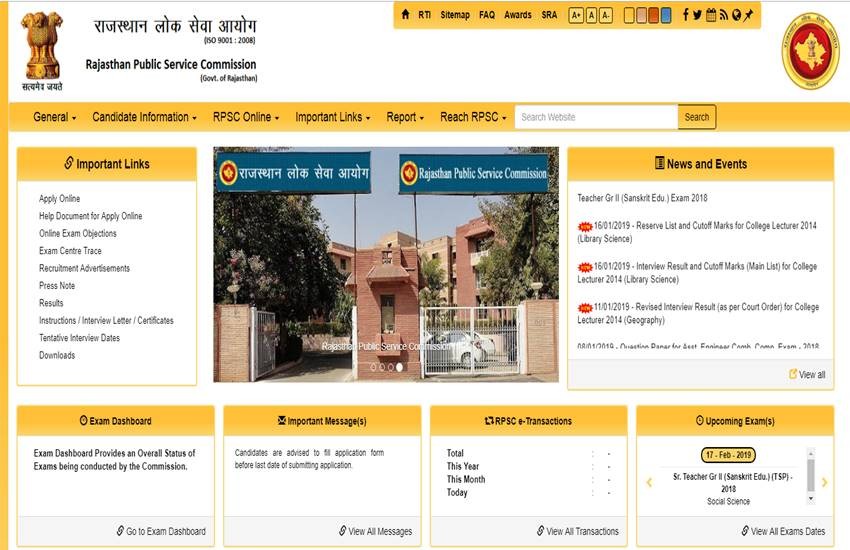The width and height of the screenshot is (850, 550).
Task: Open the Candidate Information dropdown
Action: [145, 117]
